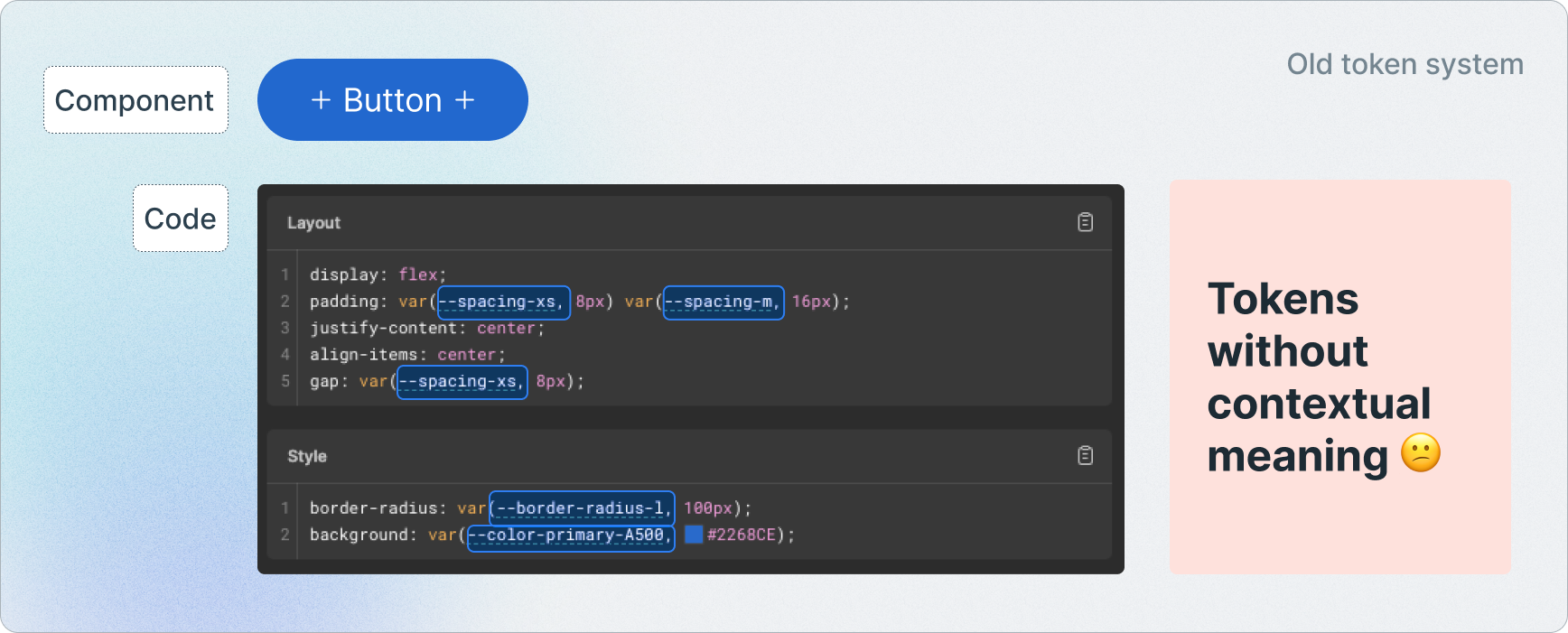1568x633 pixels.
Task: Select the --spacing-m token
Action: pyautogui.click(x=723, y=303)
